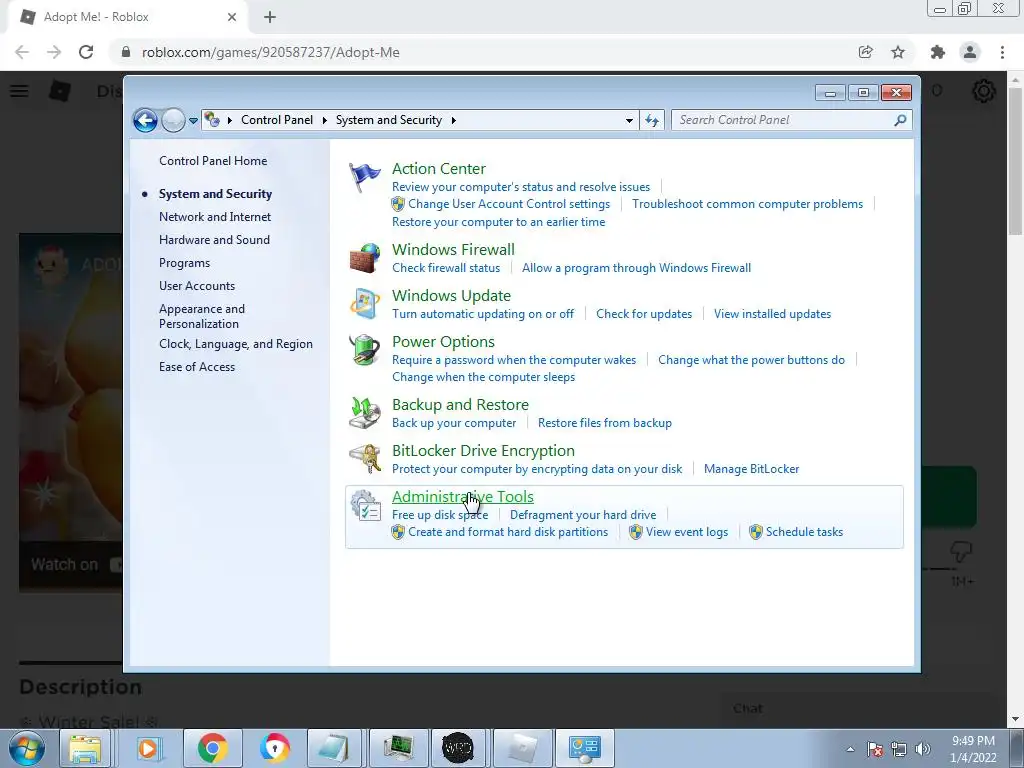The width and height of the screenshot is (1024, 768).
Task: Reload the Roblox page in Chrome
Action: pos(86,52)
